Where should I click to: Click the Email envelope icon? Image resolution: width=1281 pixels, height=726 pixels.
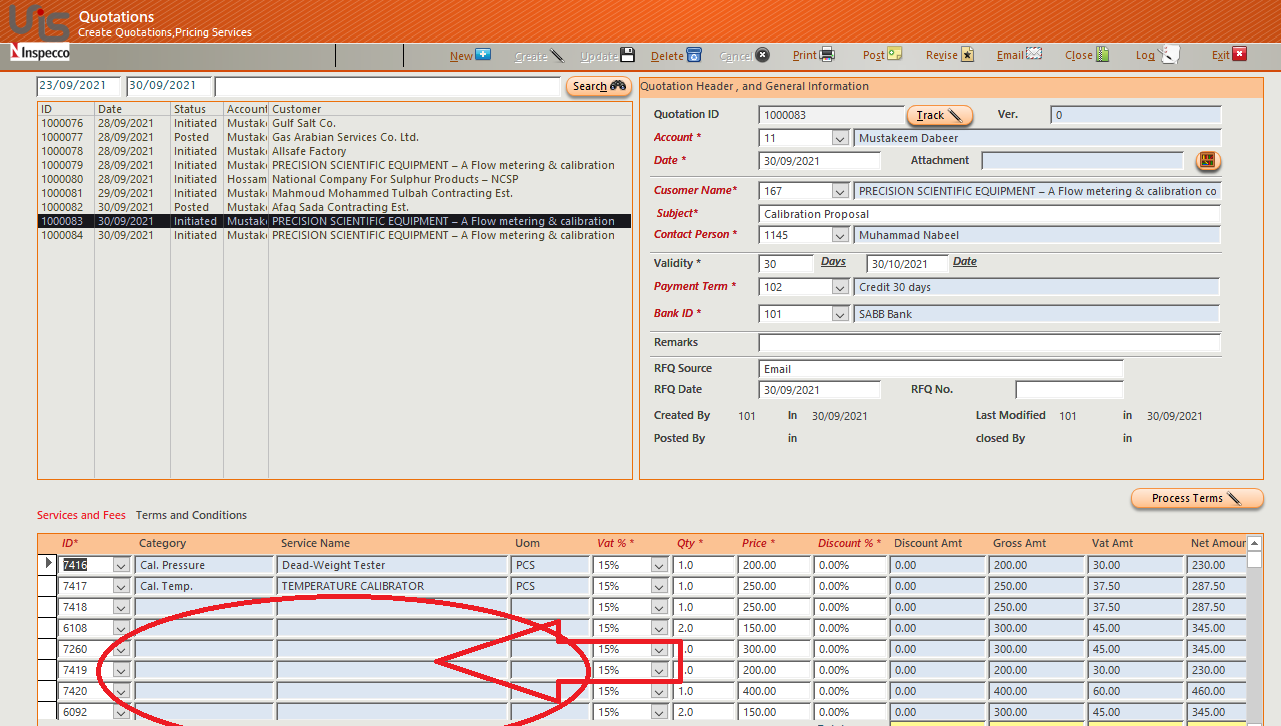pos(1034,55)
